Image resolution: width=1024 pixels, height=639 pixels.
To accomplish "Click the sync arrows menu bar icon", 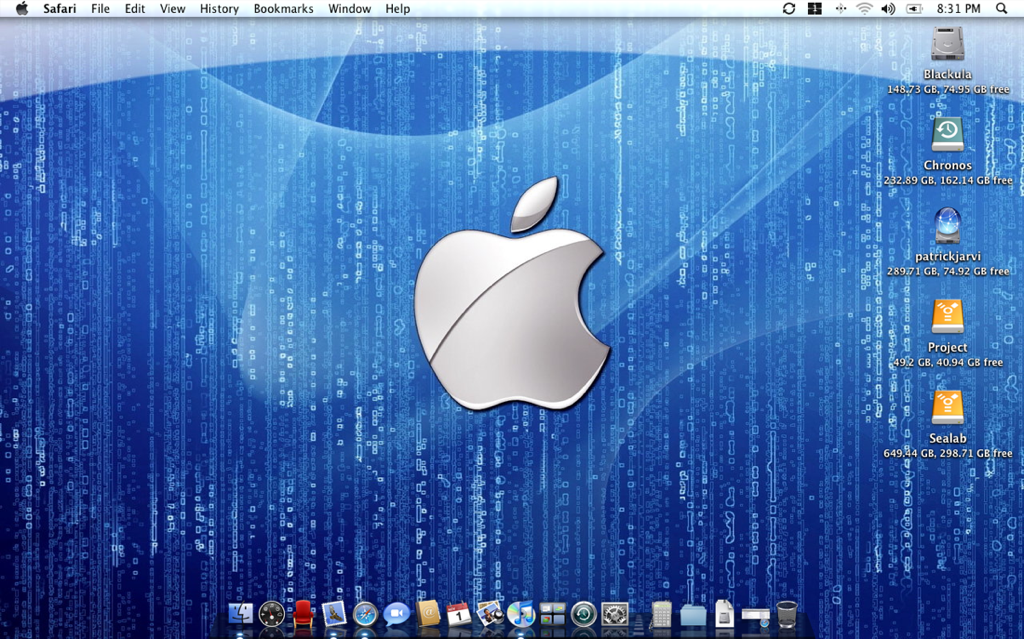I will click(x=789, y=8).
